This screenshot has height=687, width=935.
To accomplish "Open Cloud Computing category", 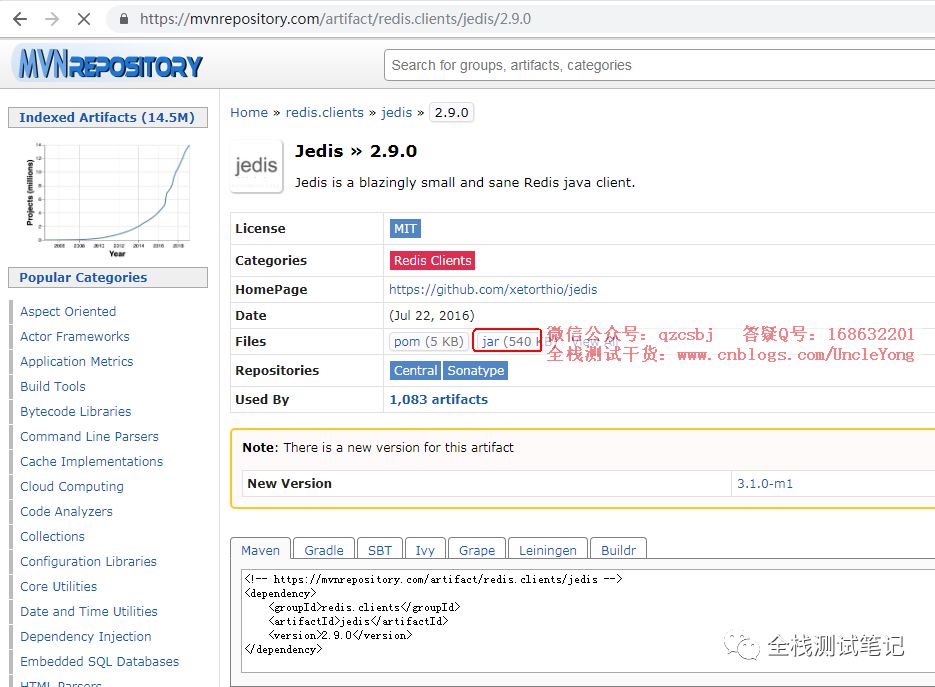I will (x=72, y=487).
